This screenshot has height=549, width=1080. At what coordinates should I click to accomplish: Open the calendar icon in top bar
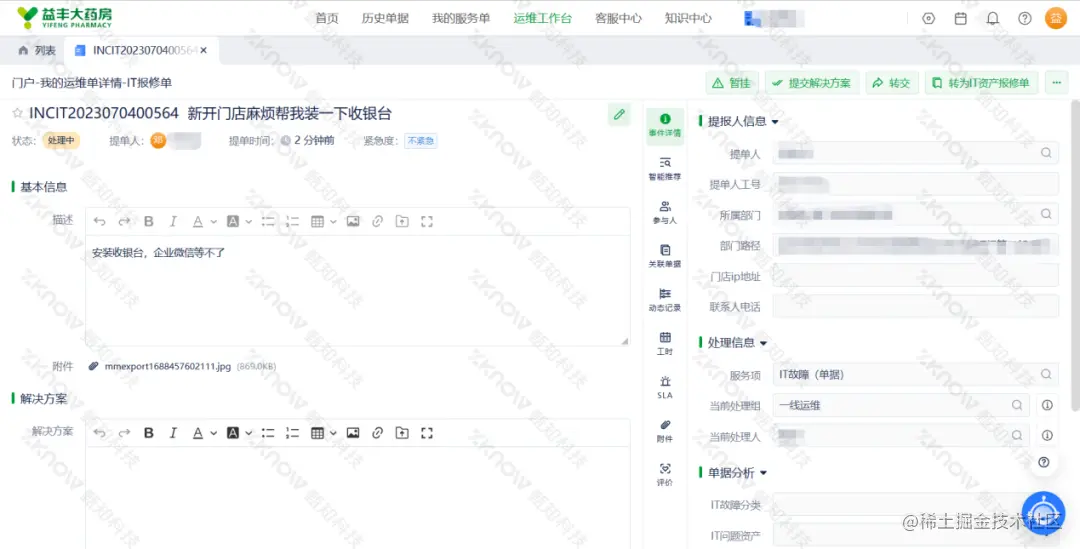[960, 19]
